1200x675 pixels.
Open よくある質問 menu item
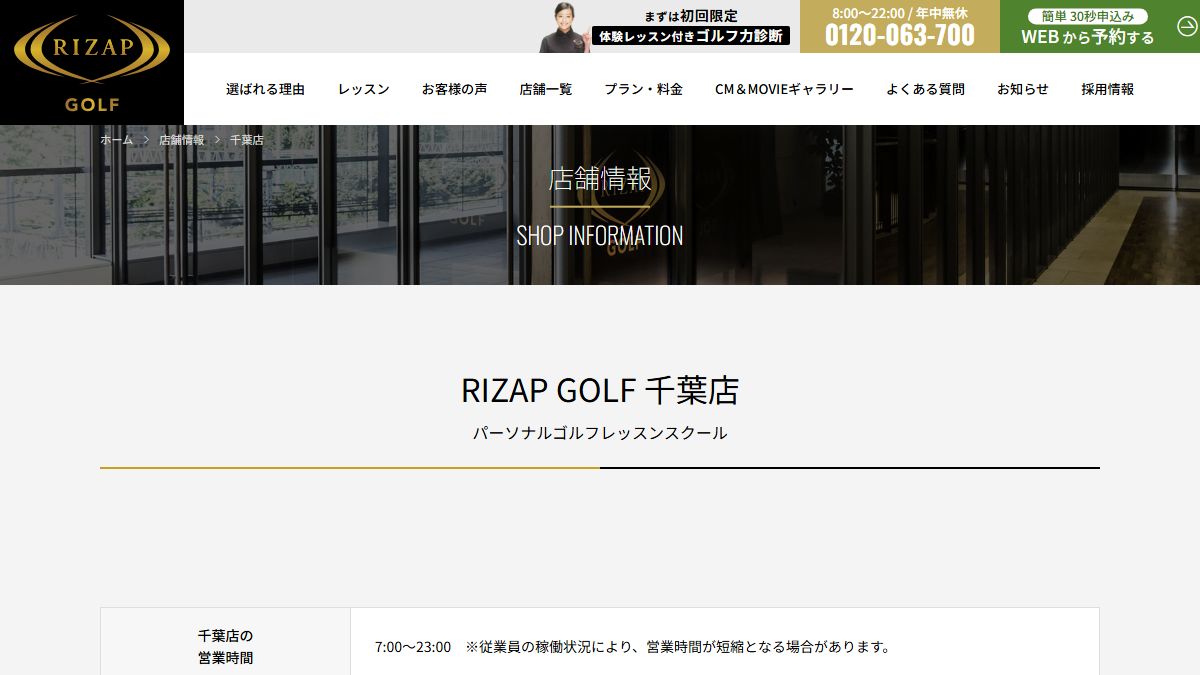[x=925, y=89]
